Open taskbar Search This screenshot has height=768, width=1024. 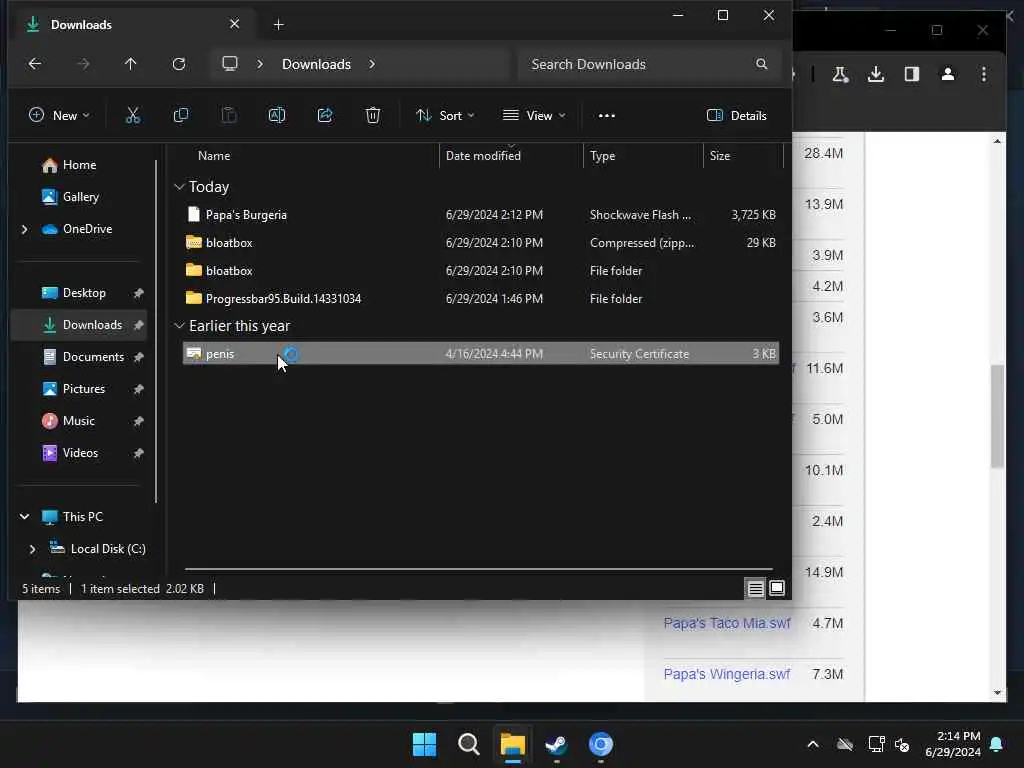pos(468,744)
